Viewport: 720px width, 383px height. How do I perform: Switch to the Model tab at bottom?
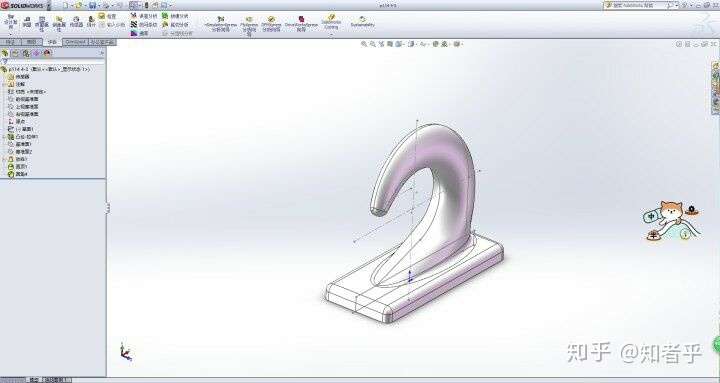34,380
